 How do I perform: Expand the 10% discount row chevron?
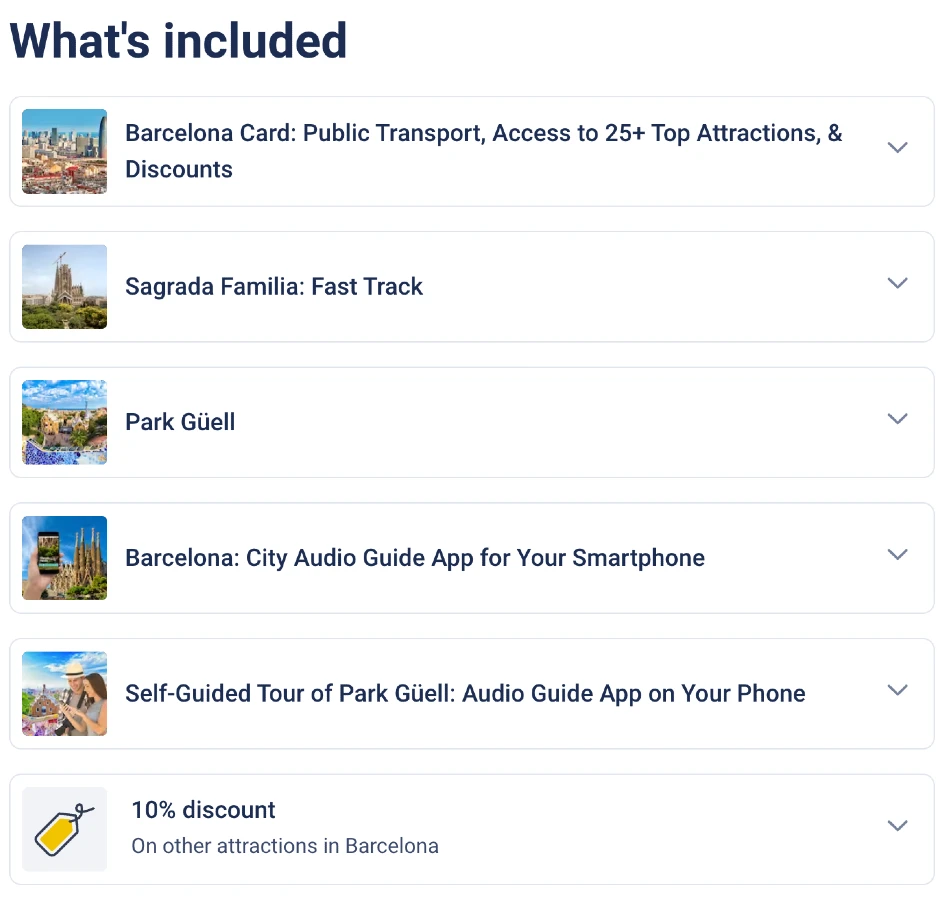[x=897, y=825]
